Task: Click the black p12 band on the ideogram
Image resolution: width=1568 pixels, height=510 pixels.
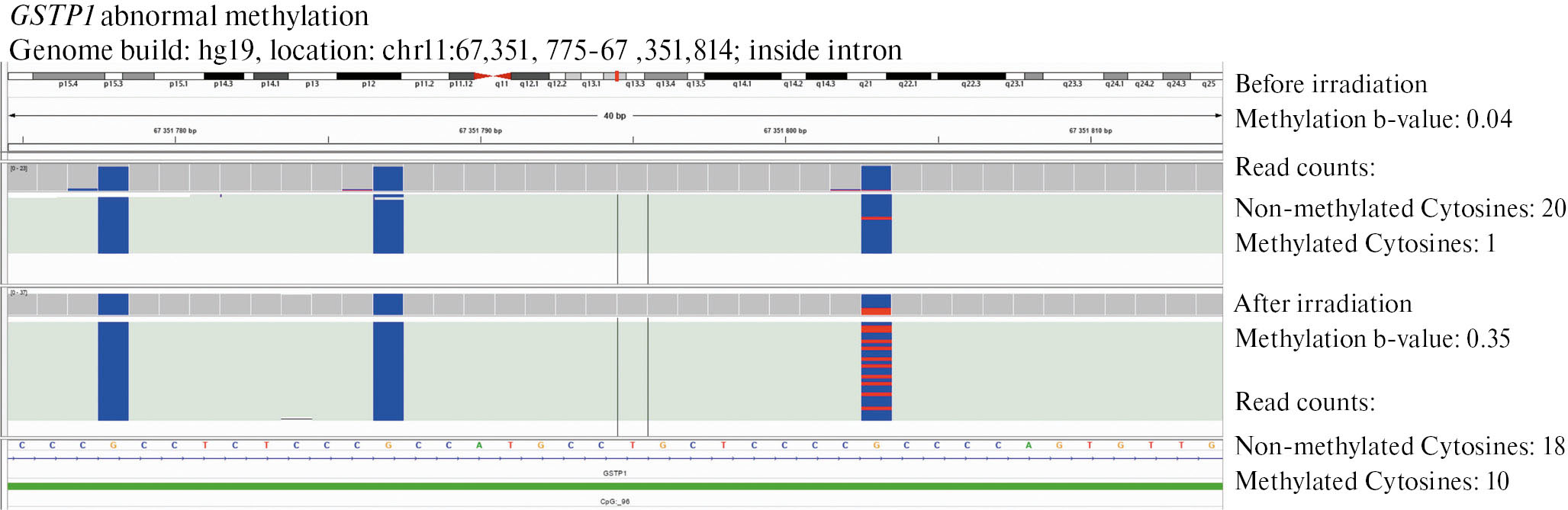Action: click(x=369, y=76)
